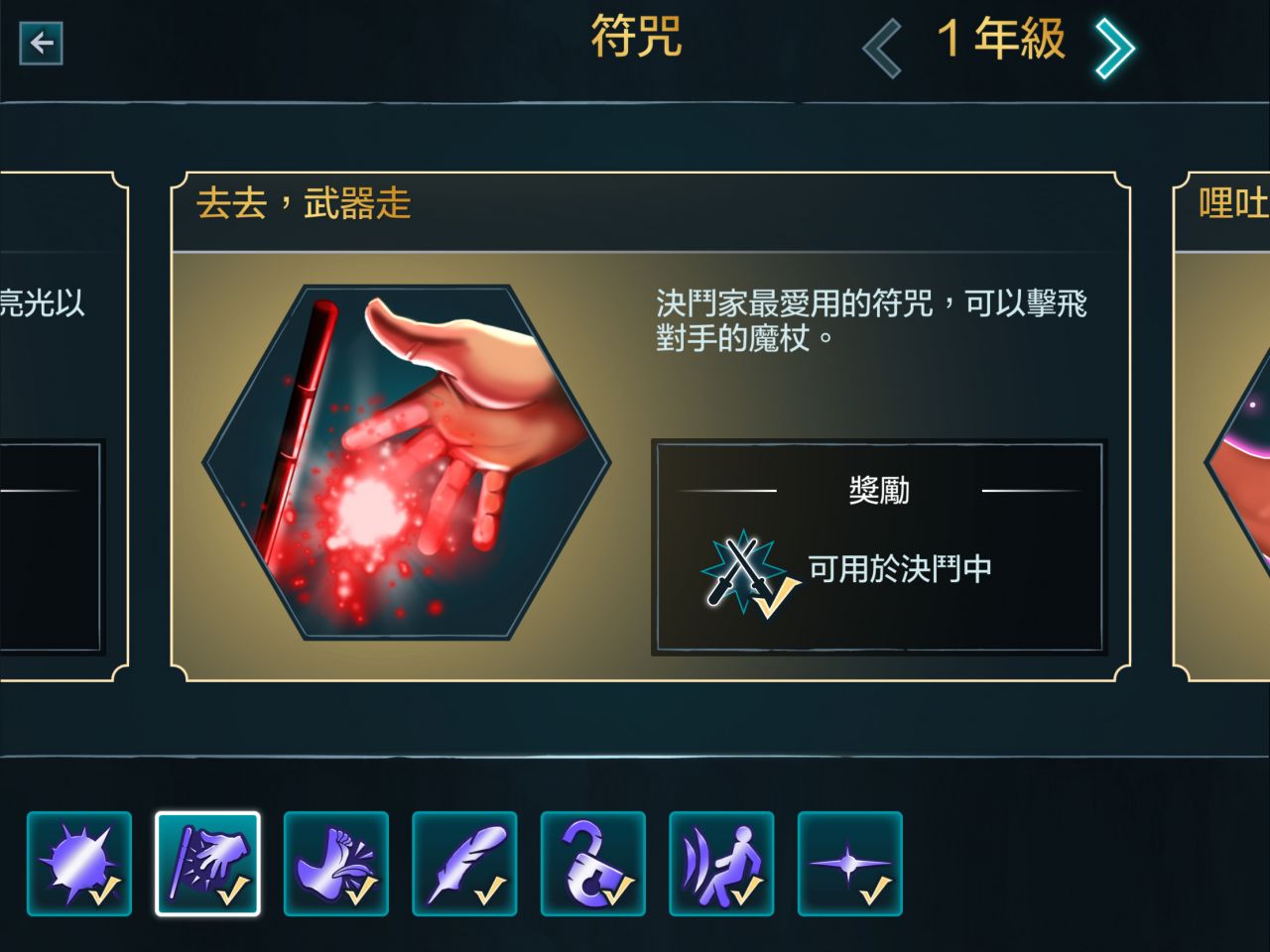Tap the 1年級 year label
This screenshot has width=1270, height=952.
[1000, 40]
